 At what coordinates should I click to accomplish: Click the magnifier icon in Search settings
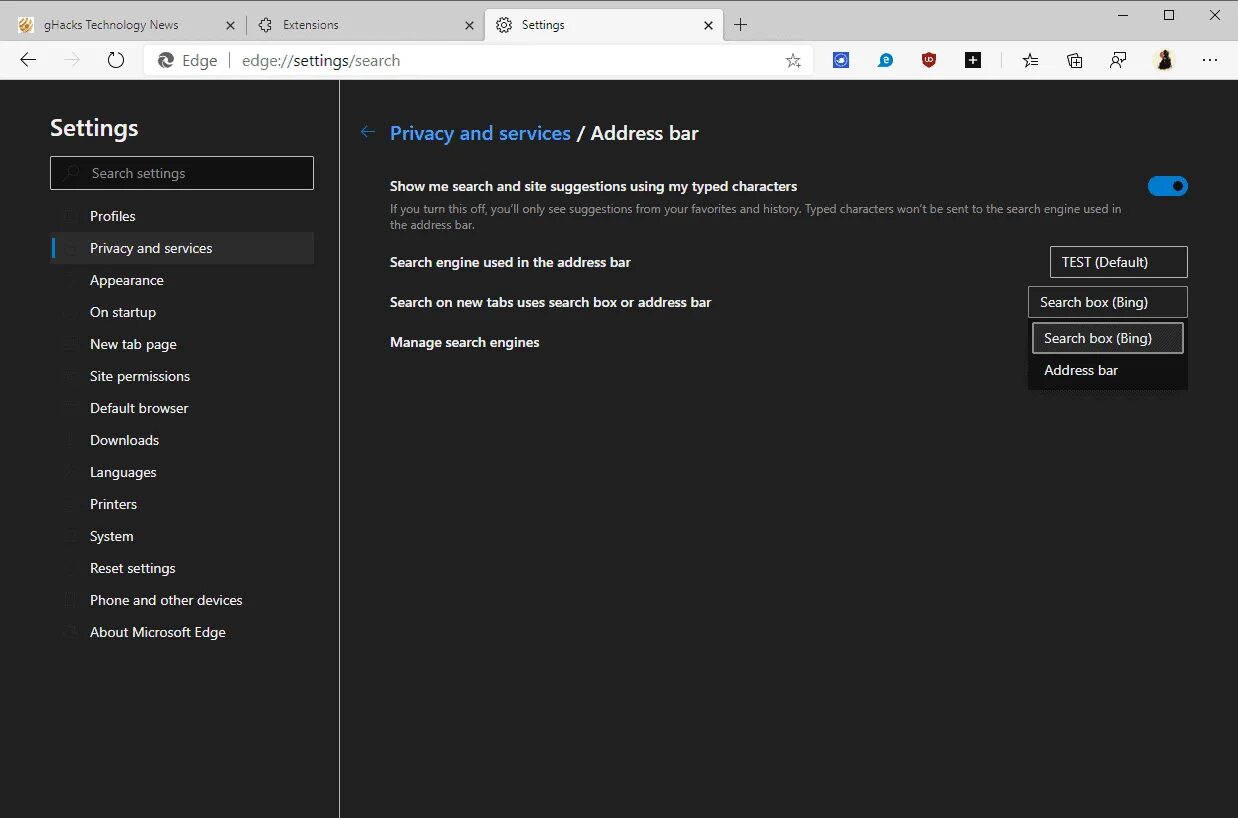click(71, 173)
